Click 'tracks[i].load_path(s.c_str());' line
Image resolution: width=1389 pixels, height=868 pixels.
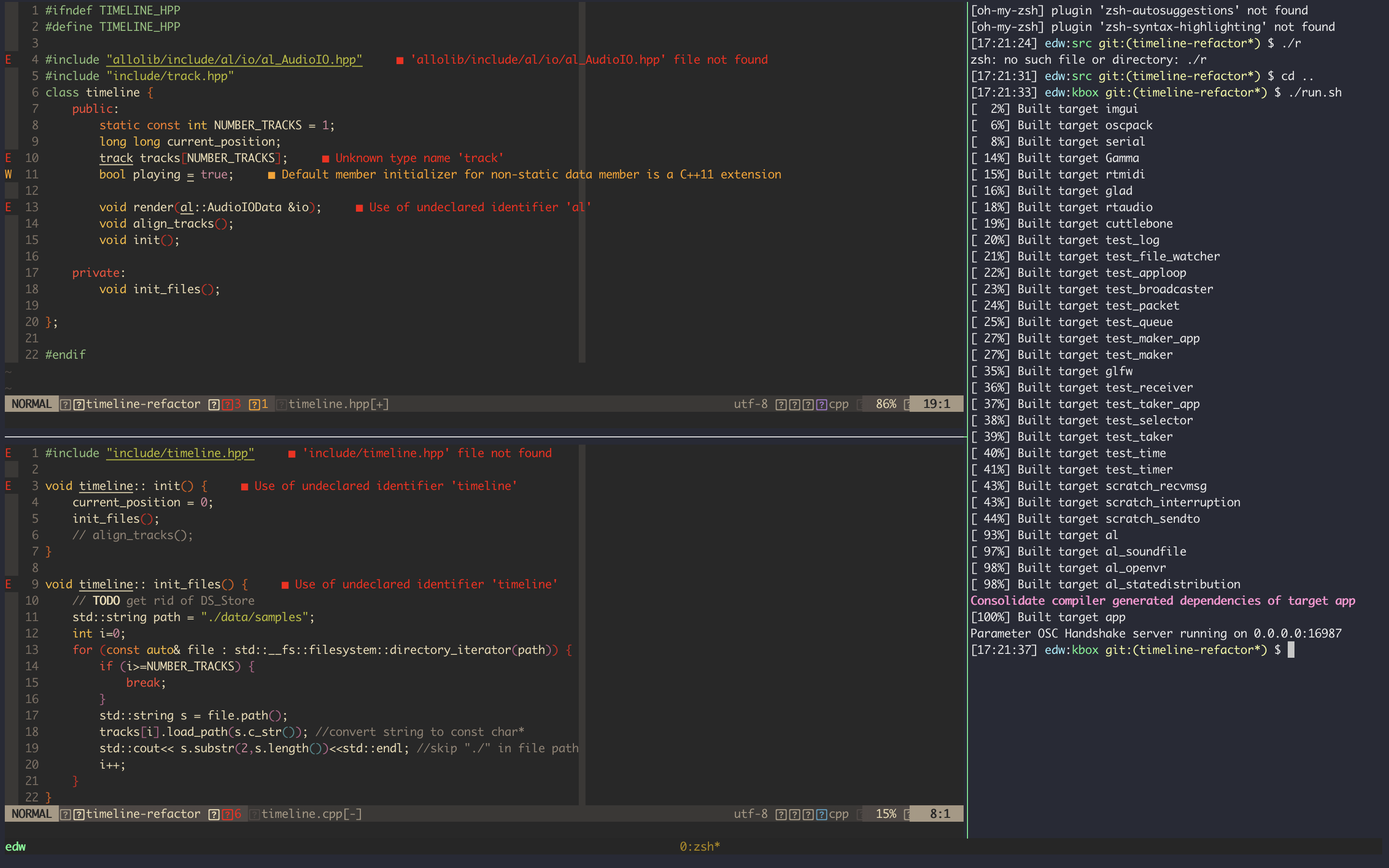pos(204,732)
